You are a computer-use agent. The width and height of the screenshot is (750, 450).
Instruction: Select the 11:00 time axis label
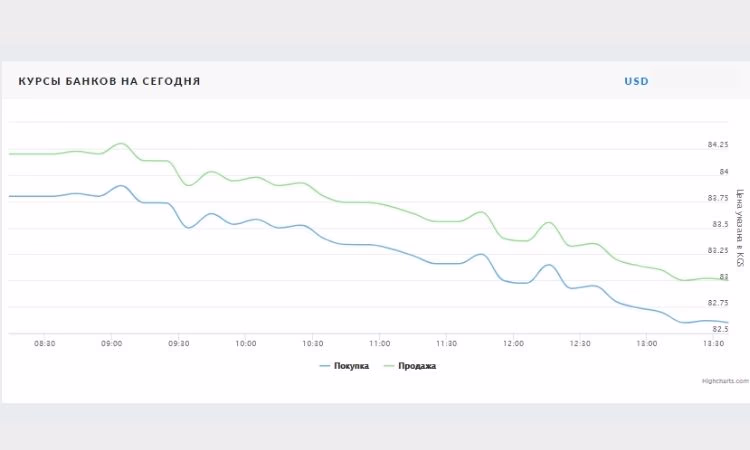[379, 343]
